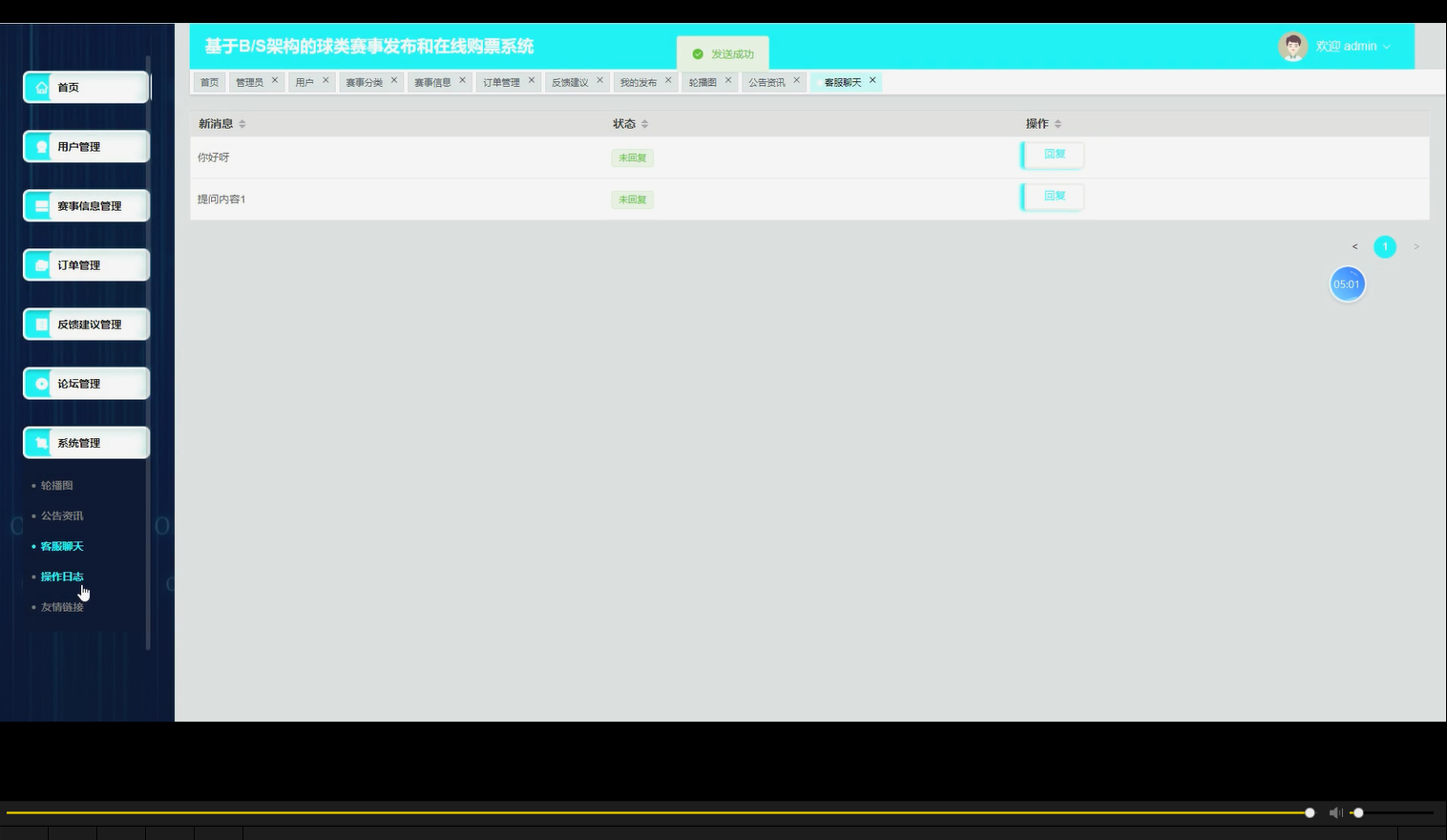1447x840 pixels.
Task: Switch to the 公告资讯 tab
Action: click(766, 83)
